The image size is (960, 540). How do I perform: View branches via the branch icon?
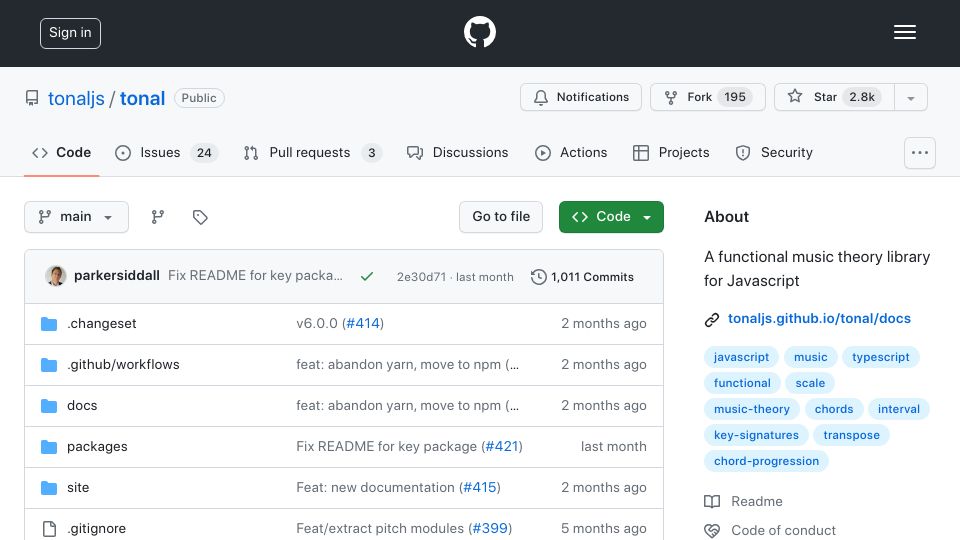pyautogui.click(x=158, y=217)
